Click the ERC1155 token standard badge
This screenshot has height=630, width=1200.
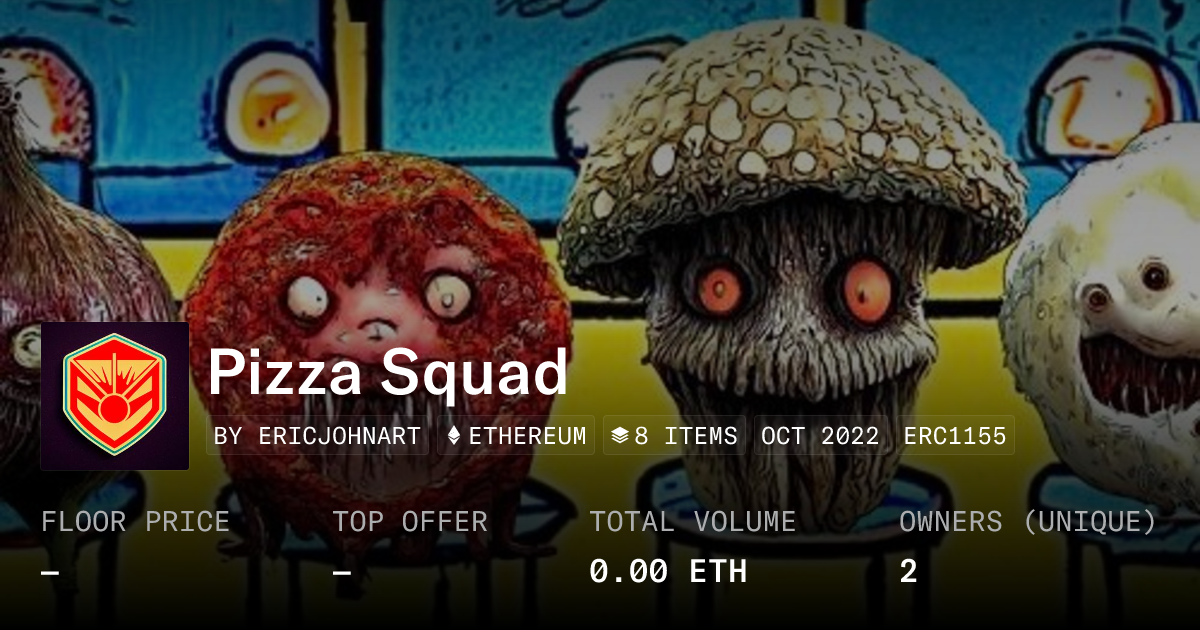(x=955, y=436)
